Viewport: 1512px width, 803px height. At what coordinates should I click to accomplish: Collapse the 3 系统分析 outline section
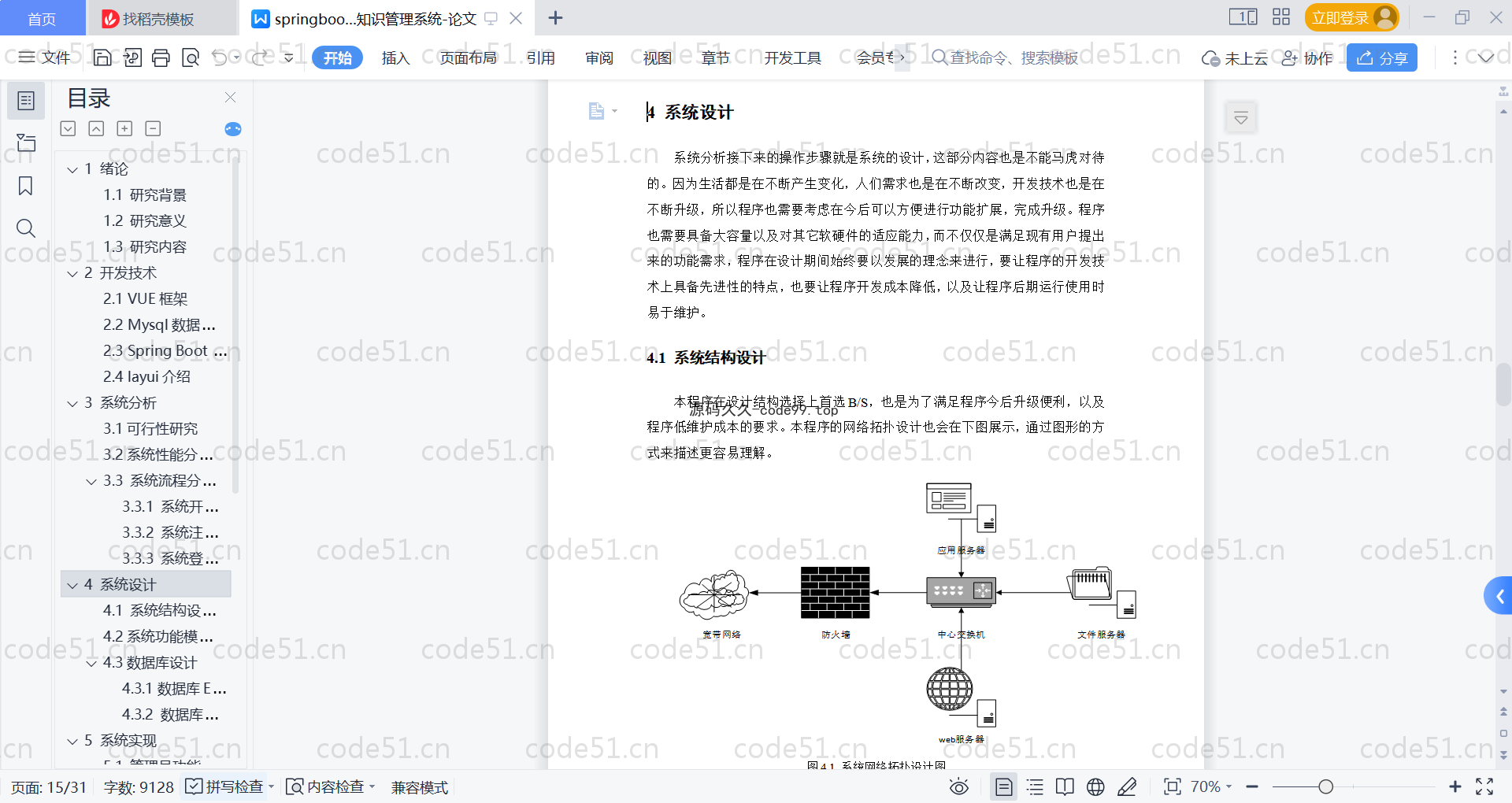pyautogui.click(x=72, y=403)
